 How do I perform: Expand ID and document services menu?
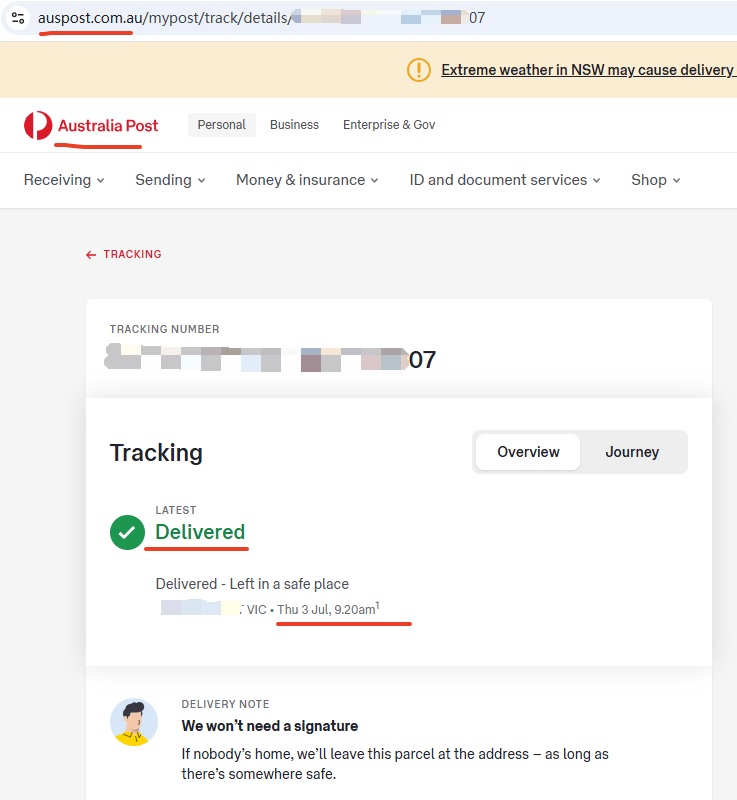pyautogui.click(x=505, y=180)
